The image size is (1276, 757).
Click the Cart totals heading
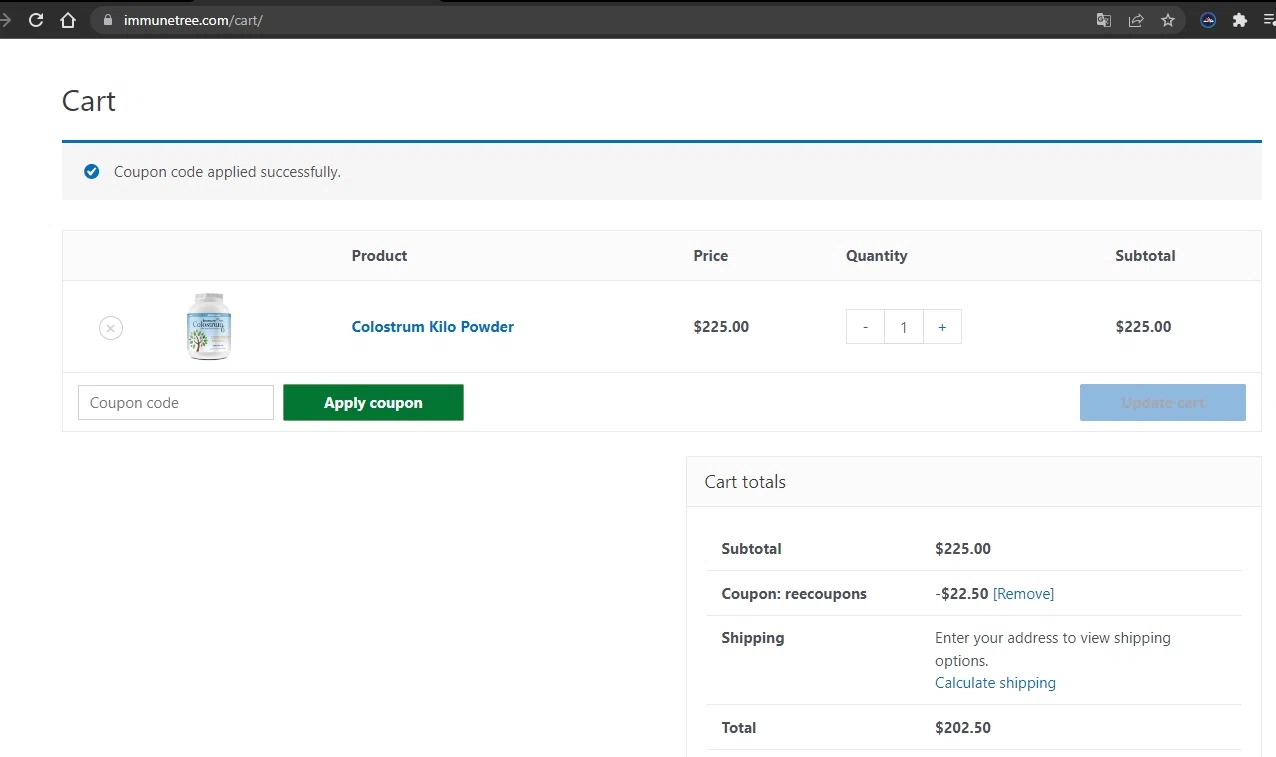pyautogui.click(x=745, y=482)
